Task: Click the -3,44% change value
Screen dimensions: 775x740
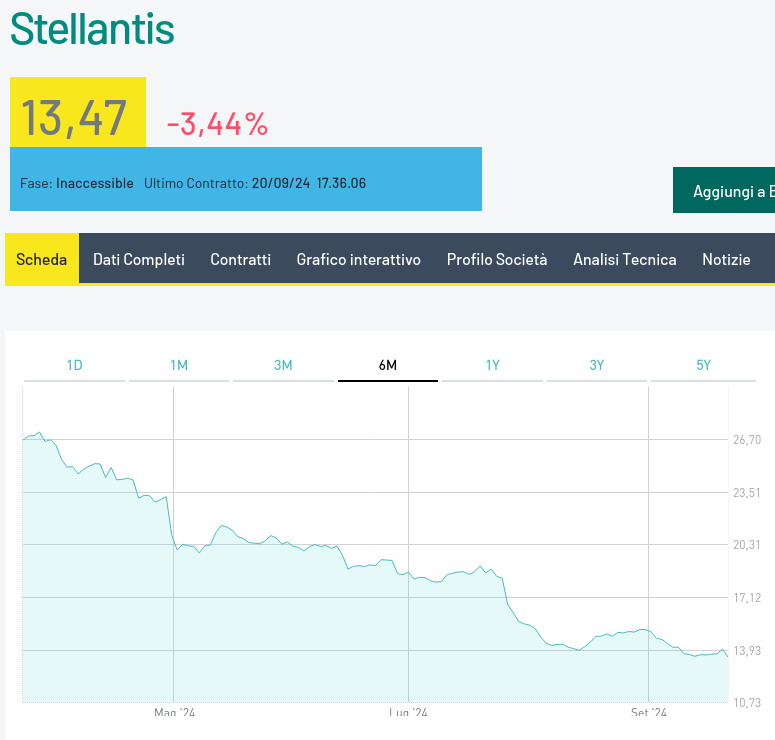Action: tap(217, 124)
